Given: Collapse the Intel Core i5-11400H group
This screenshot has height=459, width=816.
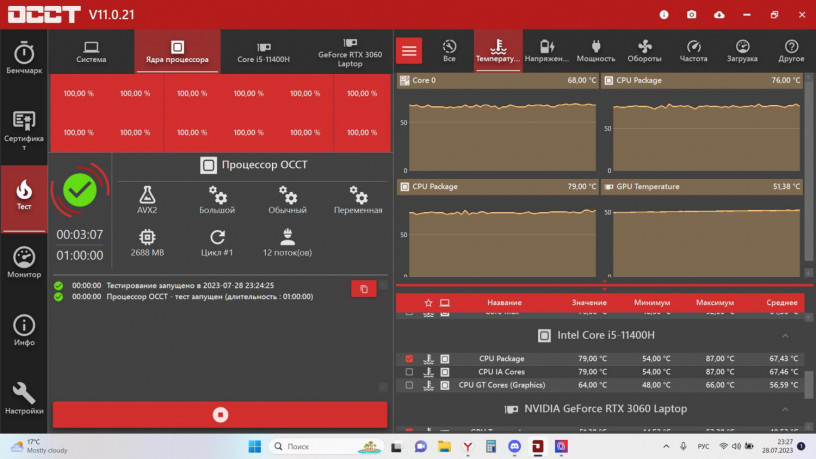Looking at the screenshot, I should coord(785,336).
